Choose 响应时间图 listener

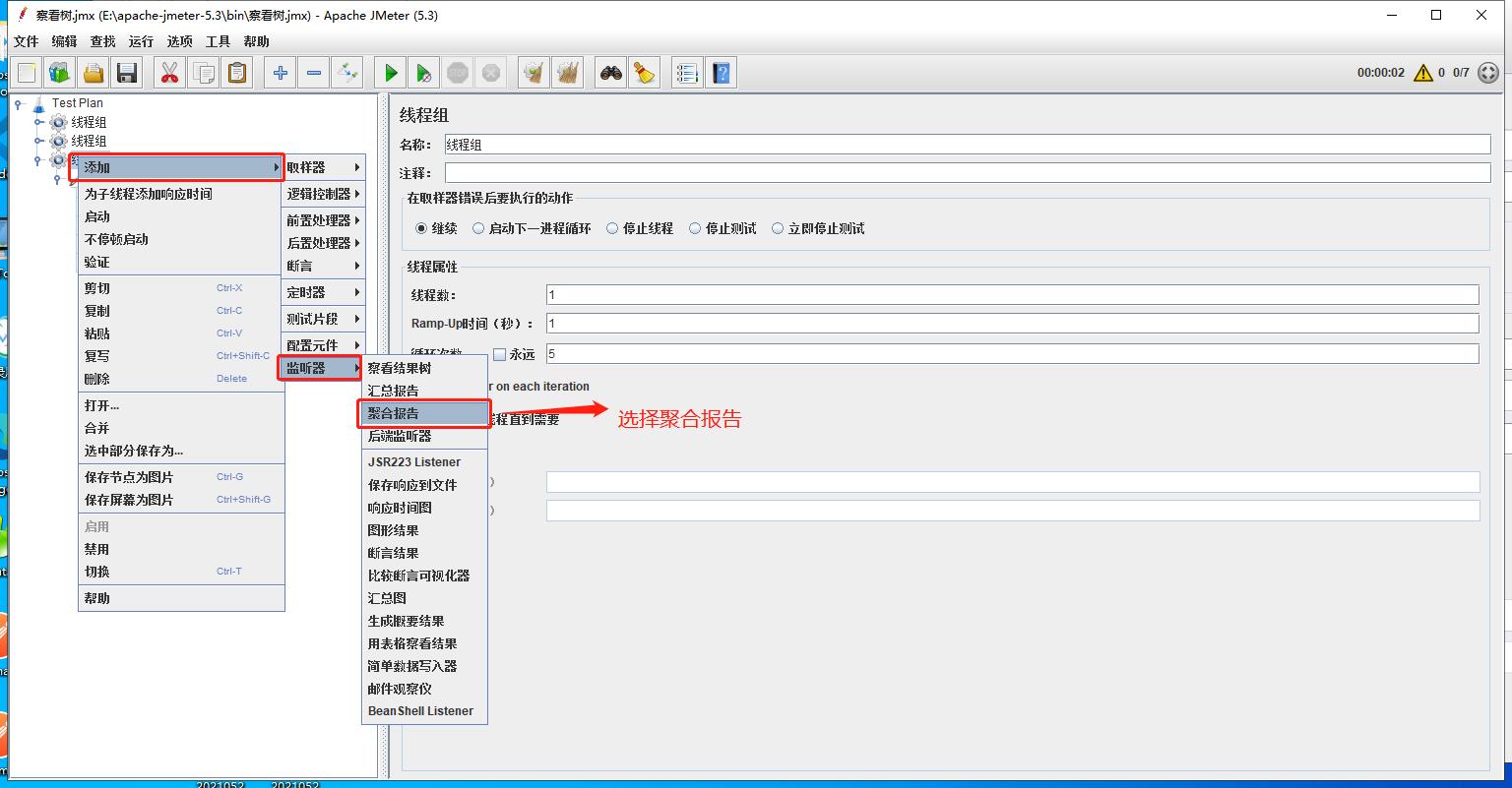click(x=424, y=508)
